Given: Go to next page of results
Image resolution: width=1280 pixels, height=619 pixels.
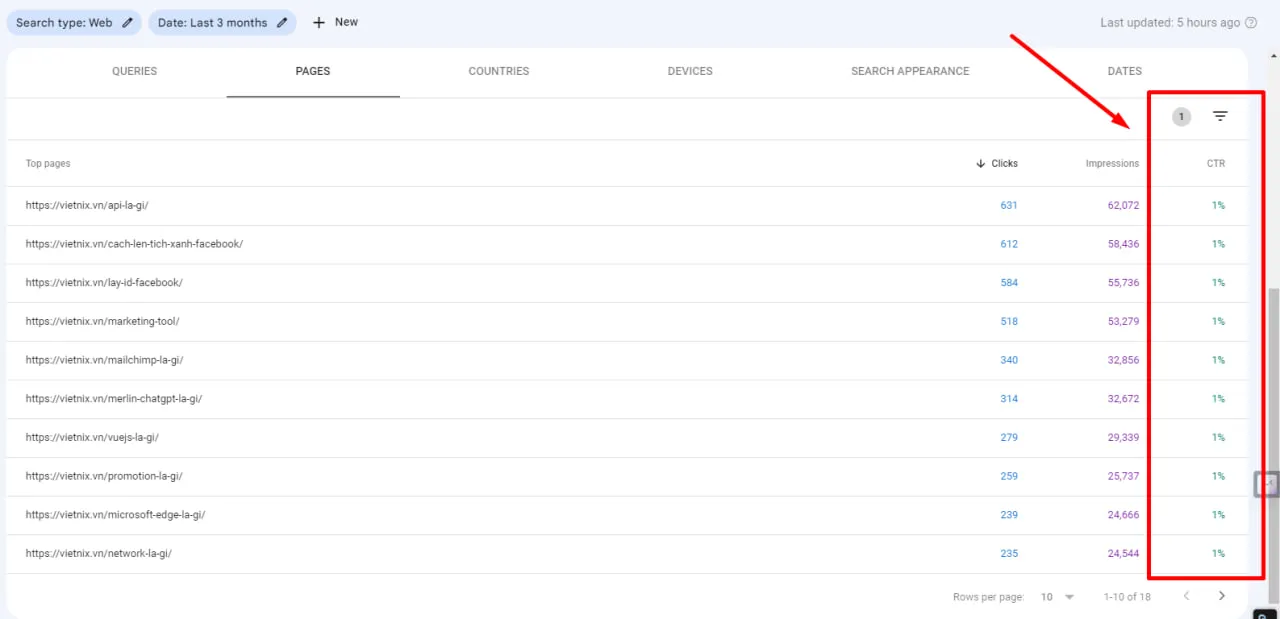Looking at the screenshot, I should (x=1221, y=596).
